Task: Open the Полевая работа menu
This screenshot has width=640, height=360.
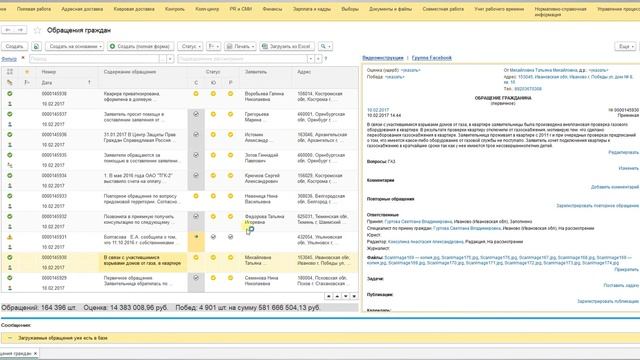Action: click(x=34, y=9)
